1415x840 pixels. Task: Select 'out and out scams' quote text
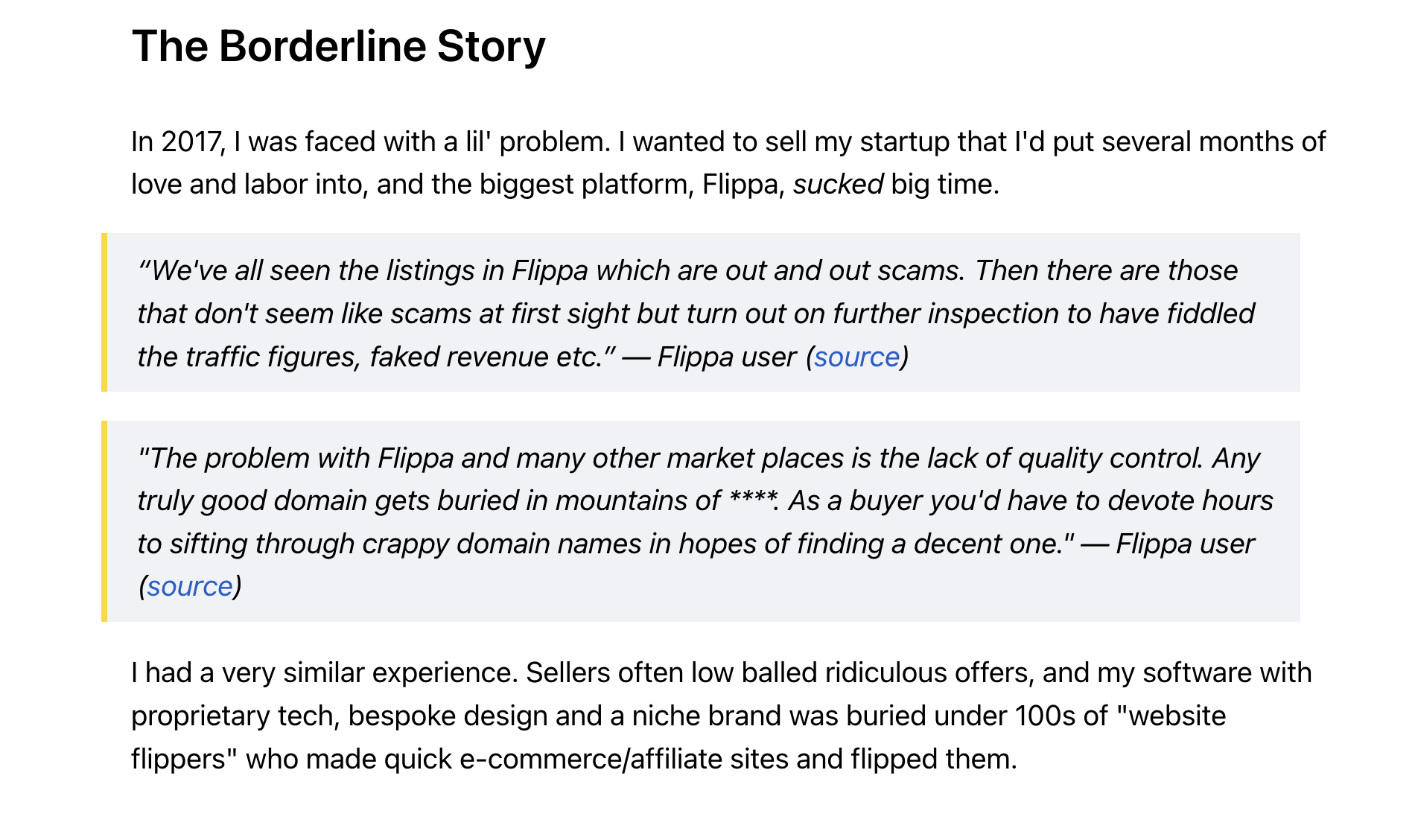point(845,271)
